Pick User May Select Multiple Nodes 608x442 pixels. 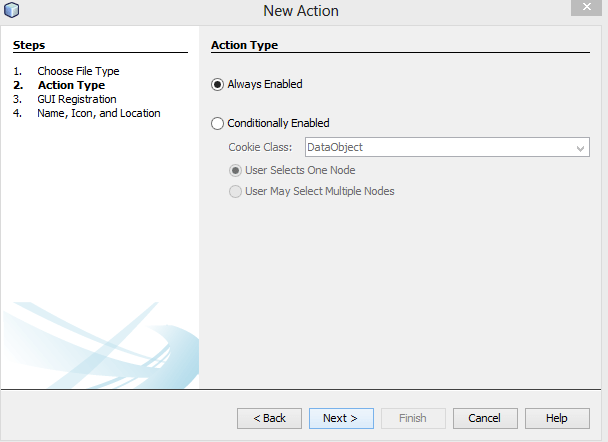pos(236,191)
